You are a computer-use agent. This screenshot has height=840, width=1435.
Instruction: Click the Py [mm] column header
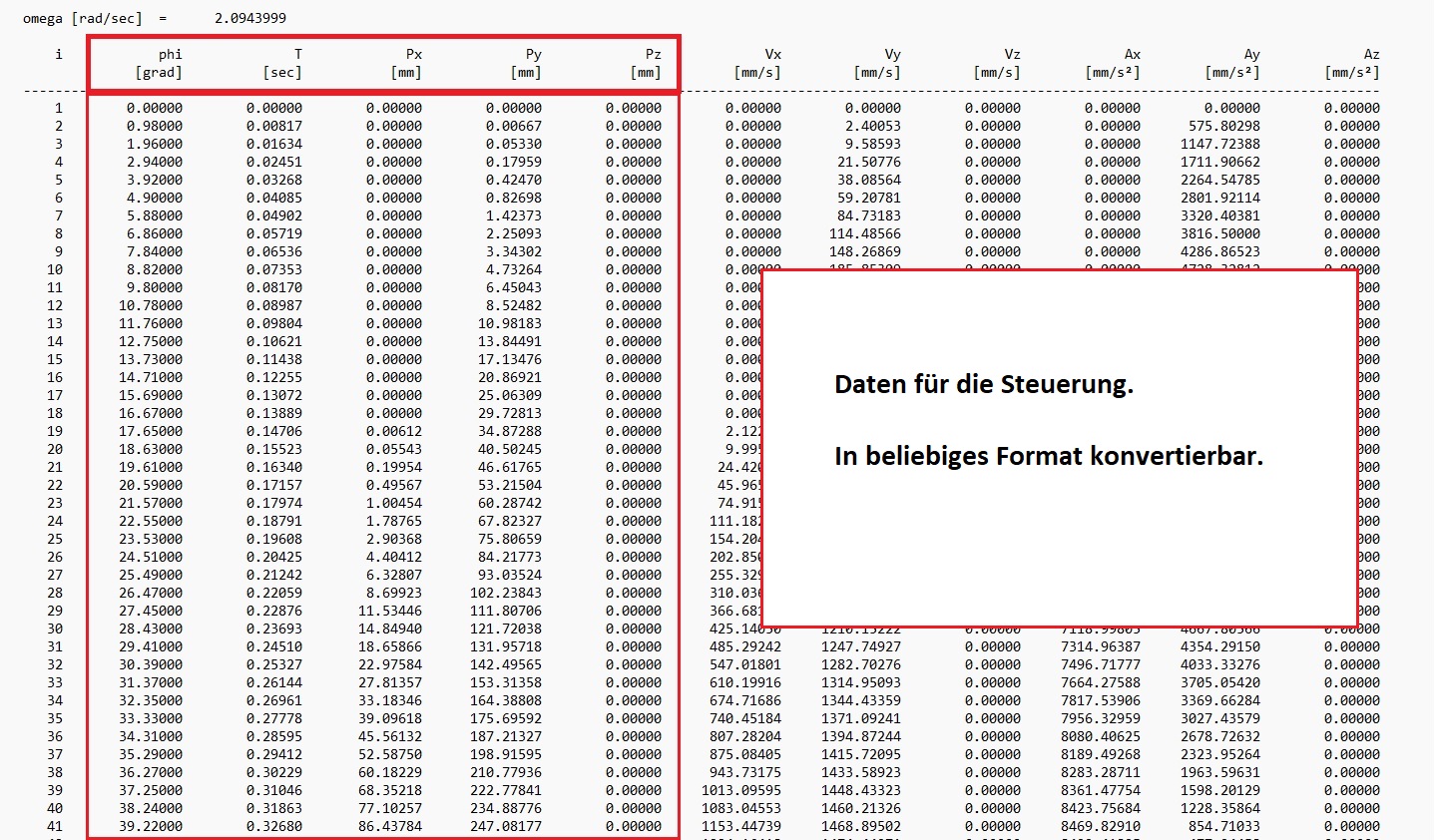pos(526,63)
